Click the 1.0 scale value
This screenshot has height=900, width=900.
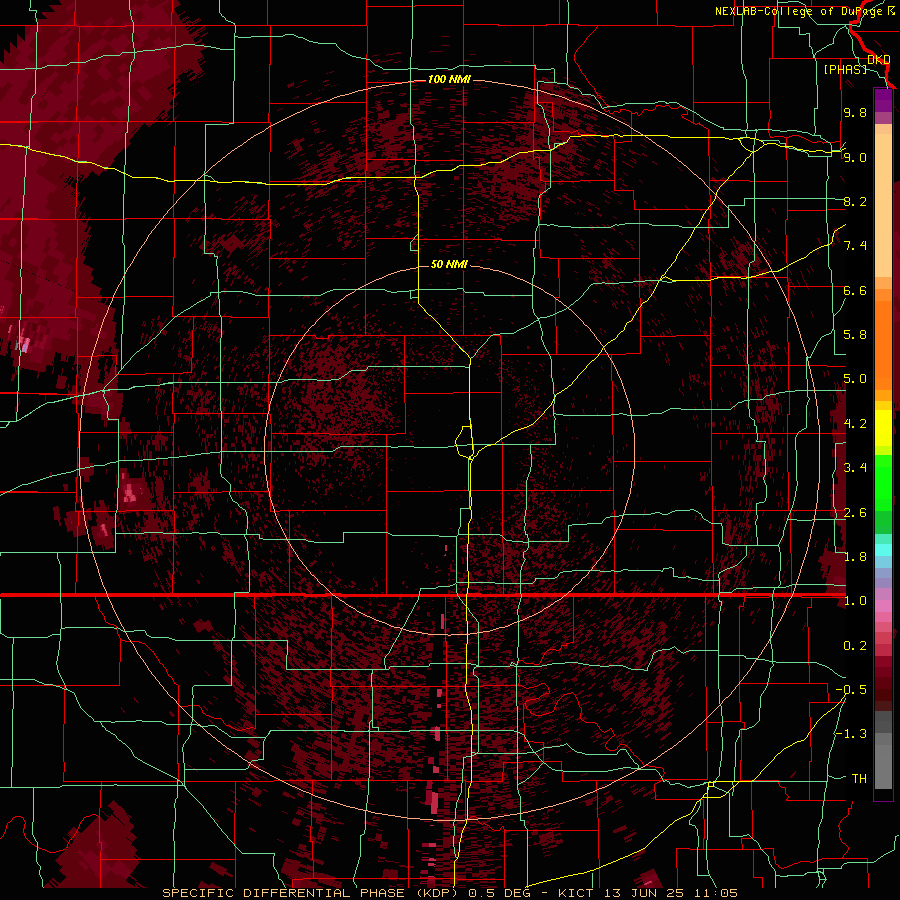[855, 601]
